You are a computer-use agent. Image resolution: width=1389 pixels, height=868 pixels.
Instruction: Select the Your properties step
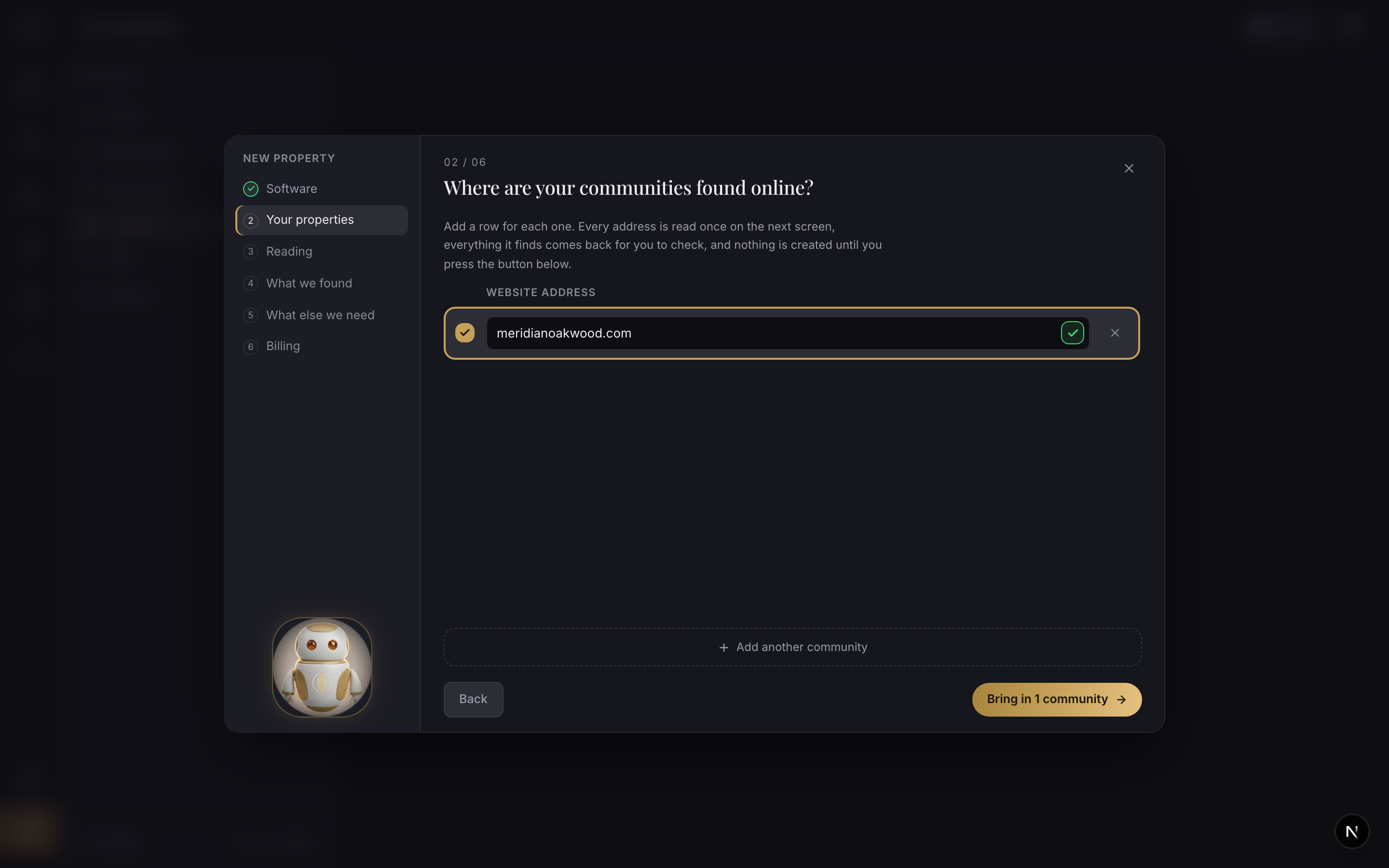coord(322,220)
